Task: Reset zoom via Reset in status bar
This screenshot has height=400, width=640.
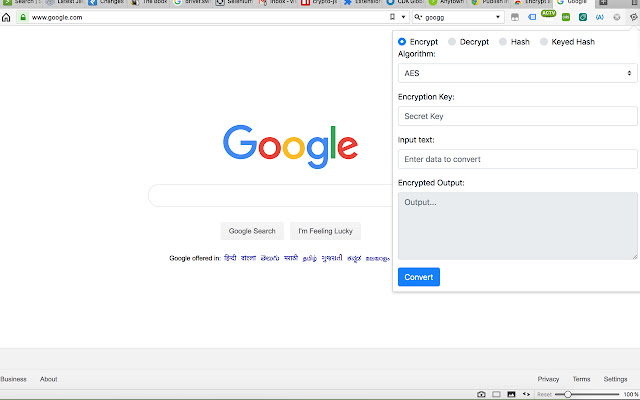Action: pos(544,394)
